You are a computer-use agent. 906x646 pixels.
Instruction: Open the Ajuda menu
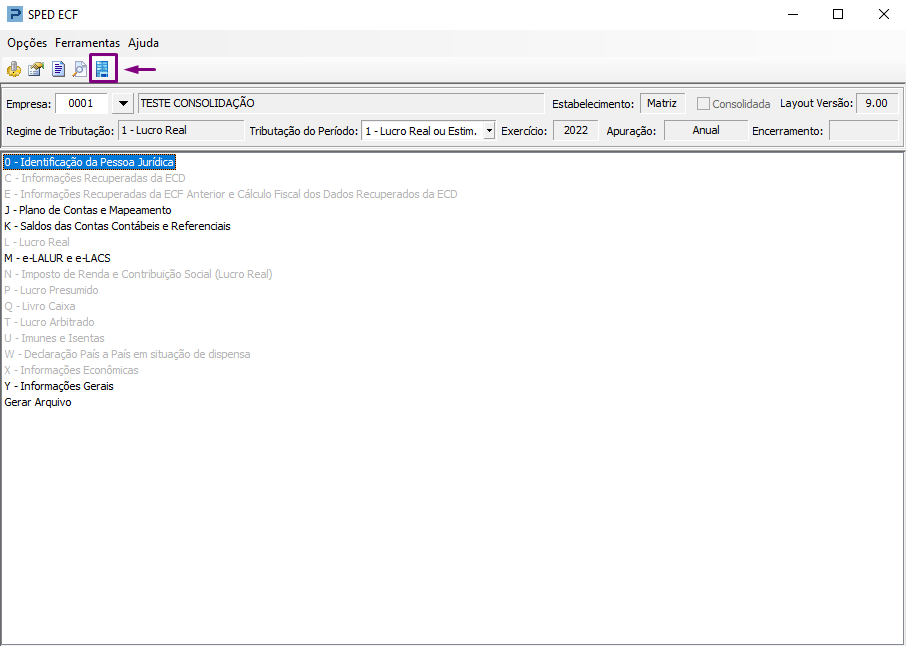143,43
